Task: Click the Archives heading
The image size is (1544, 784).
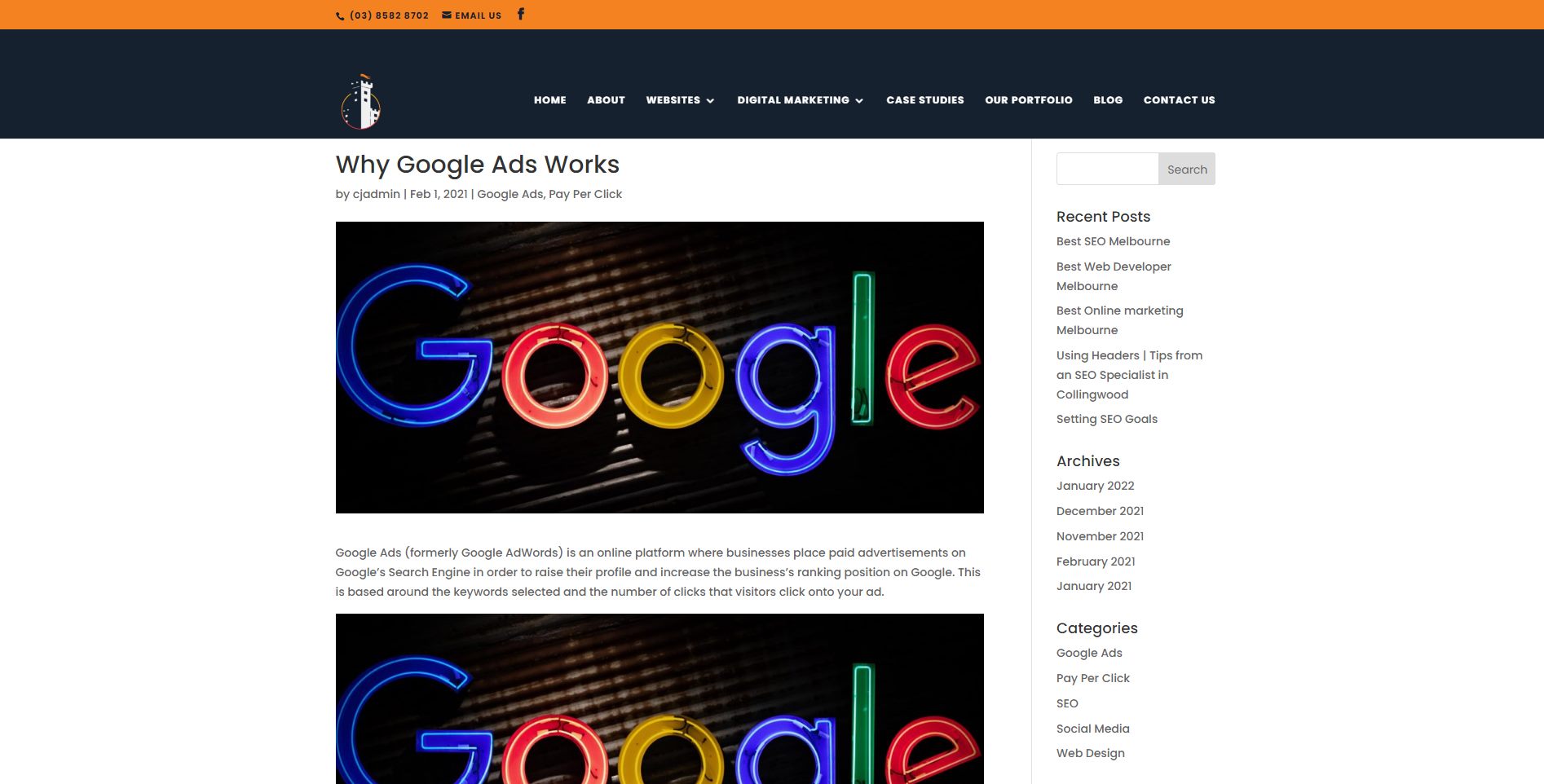Action: pyautogui.click(x=1088, y=461)
